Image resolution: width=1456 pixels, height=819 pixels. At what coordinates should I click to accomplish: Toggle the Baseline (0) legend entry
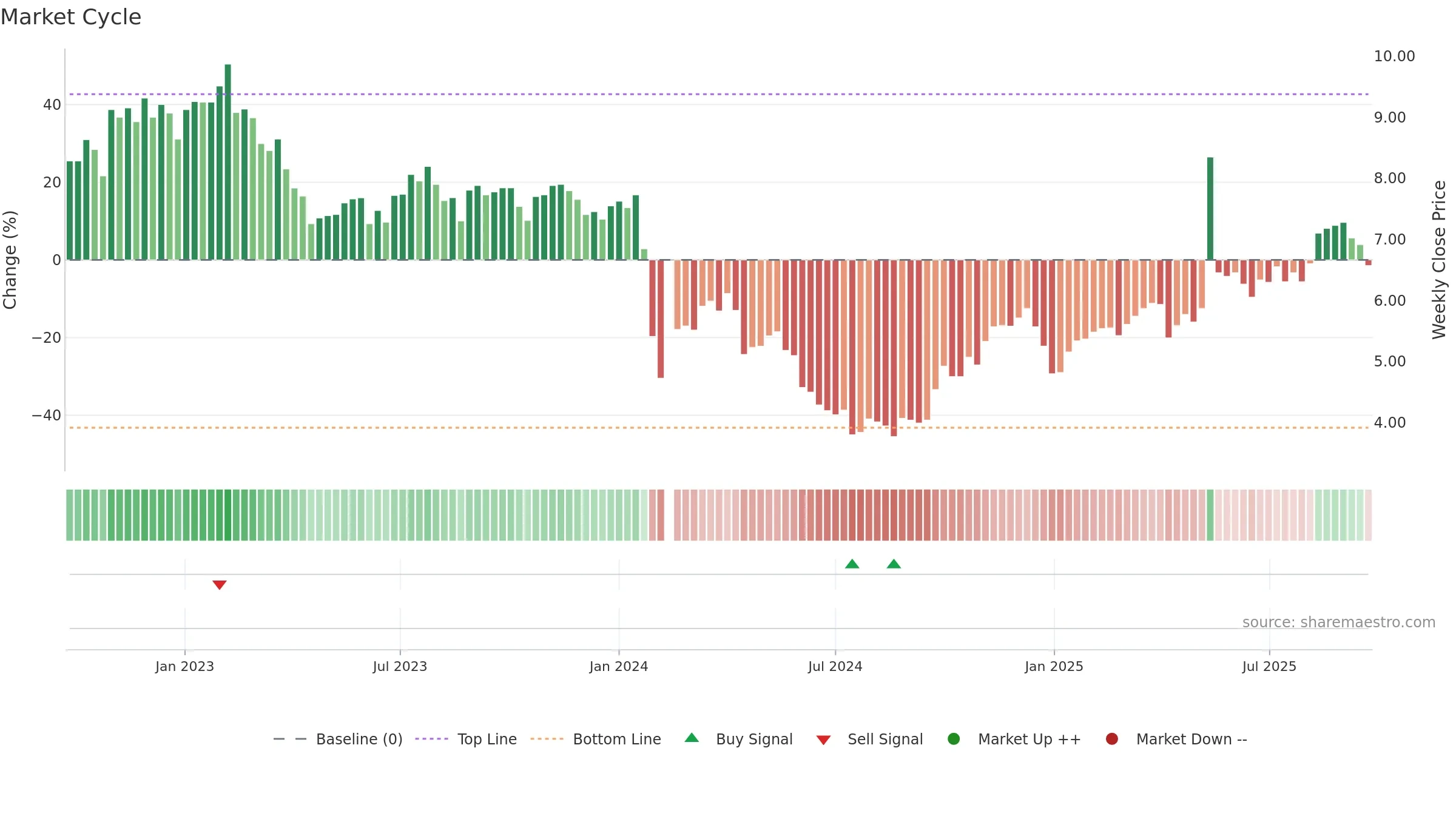[338, 739]
